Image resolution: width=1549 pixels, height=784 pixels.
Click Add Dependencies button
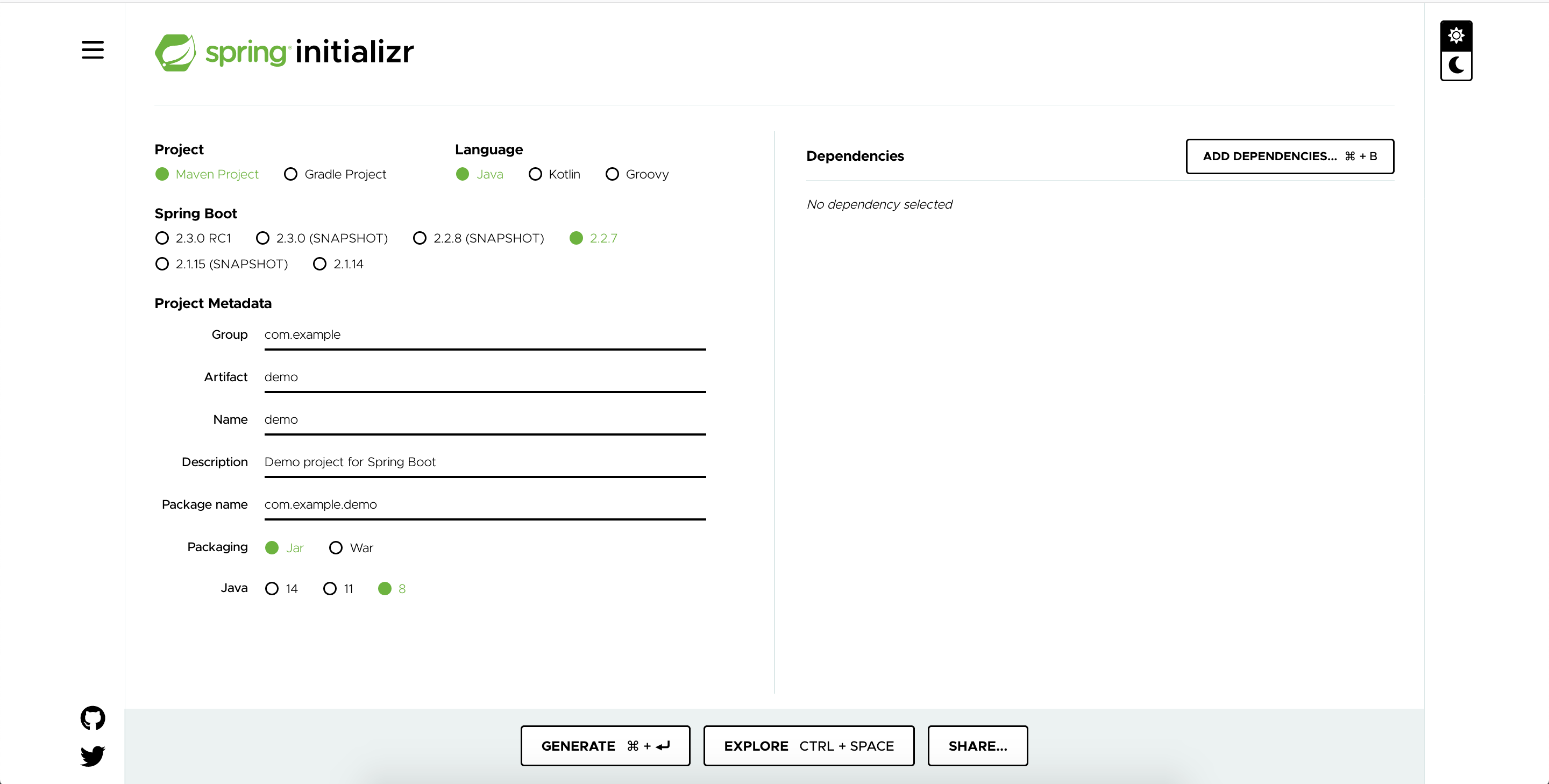1289,156
